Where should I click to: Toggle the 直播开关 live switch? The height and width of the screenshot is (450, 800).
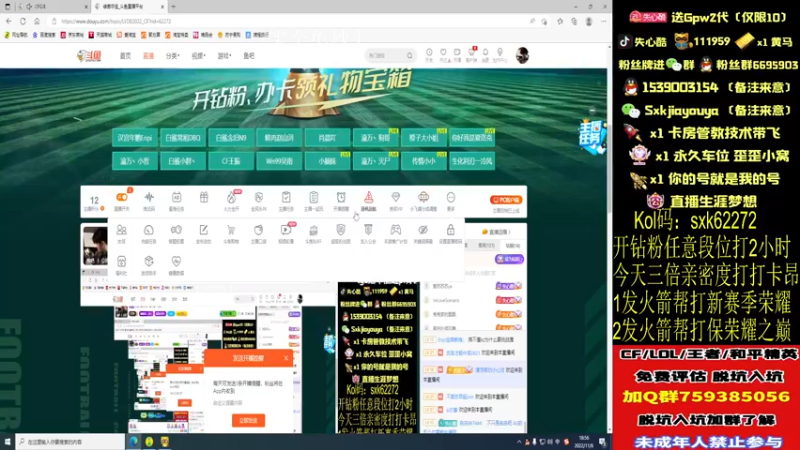121,197
